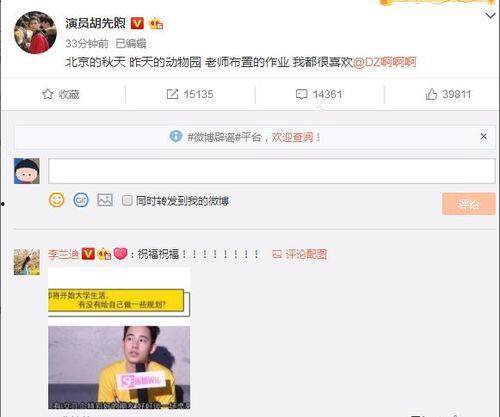Click the 收藏 star icon
Screen dimensions: 500x417
pos(47,94)
